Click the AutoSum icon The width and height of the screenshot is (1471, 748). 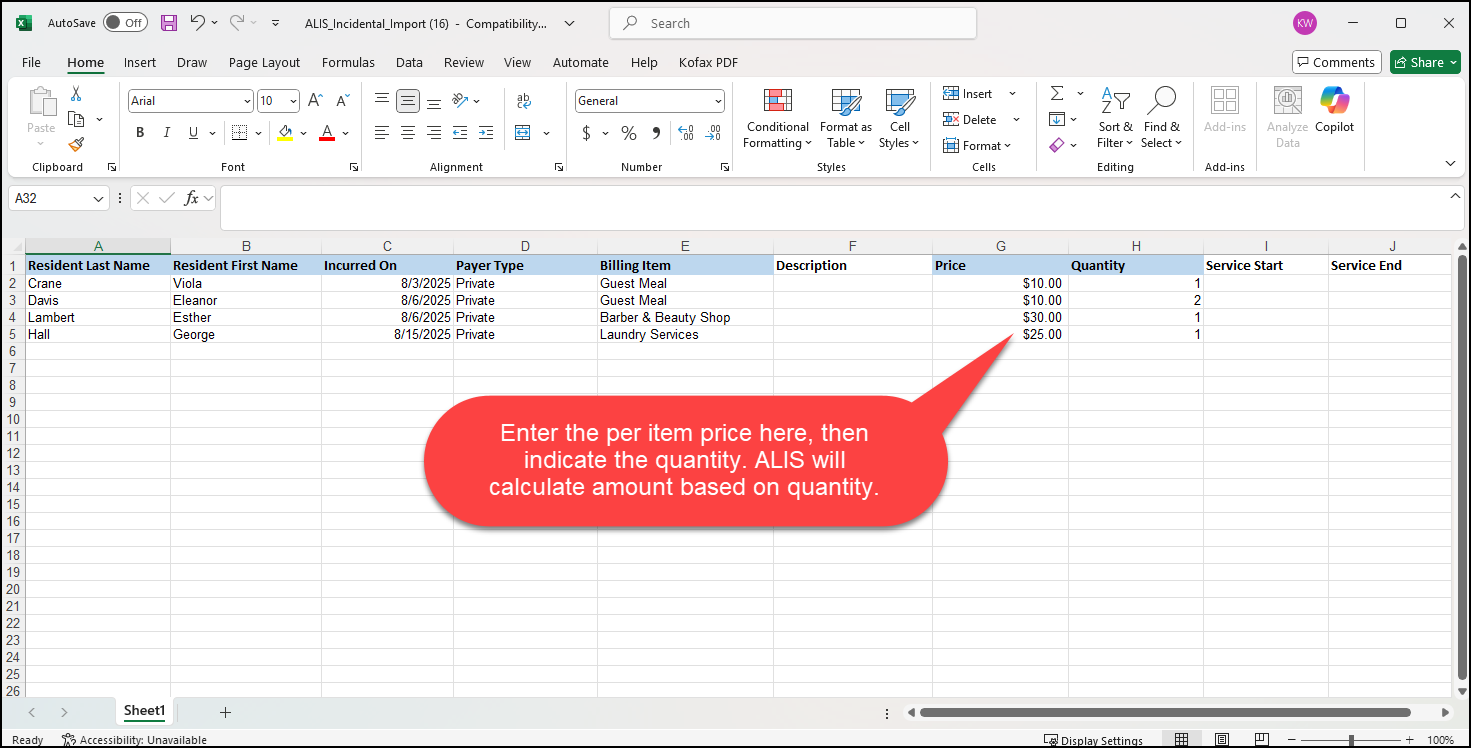[x=1058, y=93]
